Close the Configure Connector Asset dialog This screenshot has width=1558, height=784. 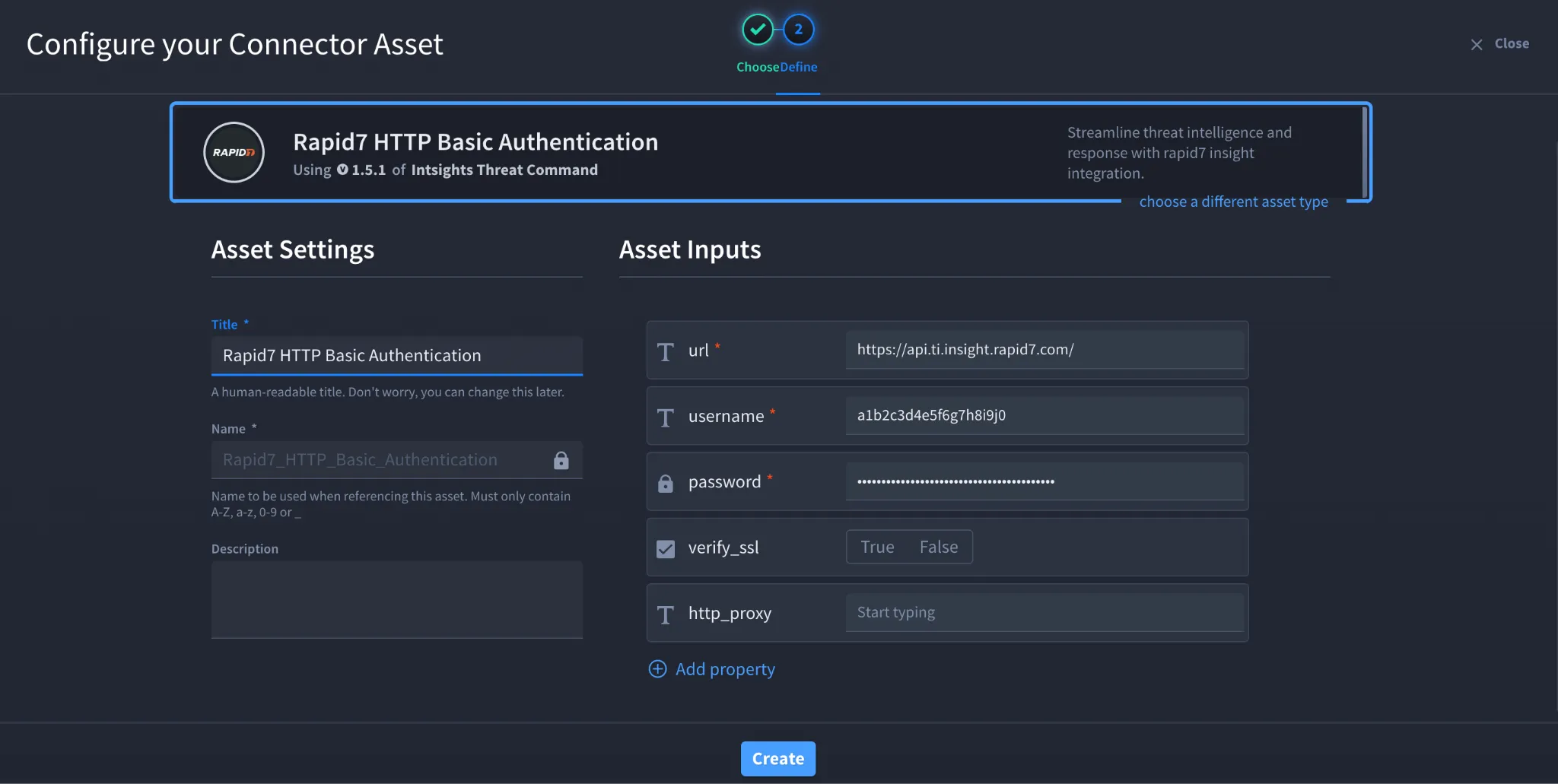tap(1499, 44)
